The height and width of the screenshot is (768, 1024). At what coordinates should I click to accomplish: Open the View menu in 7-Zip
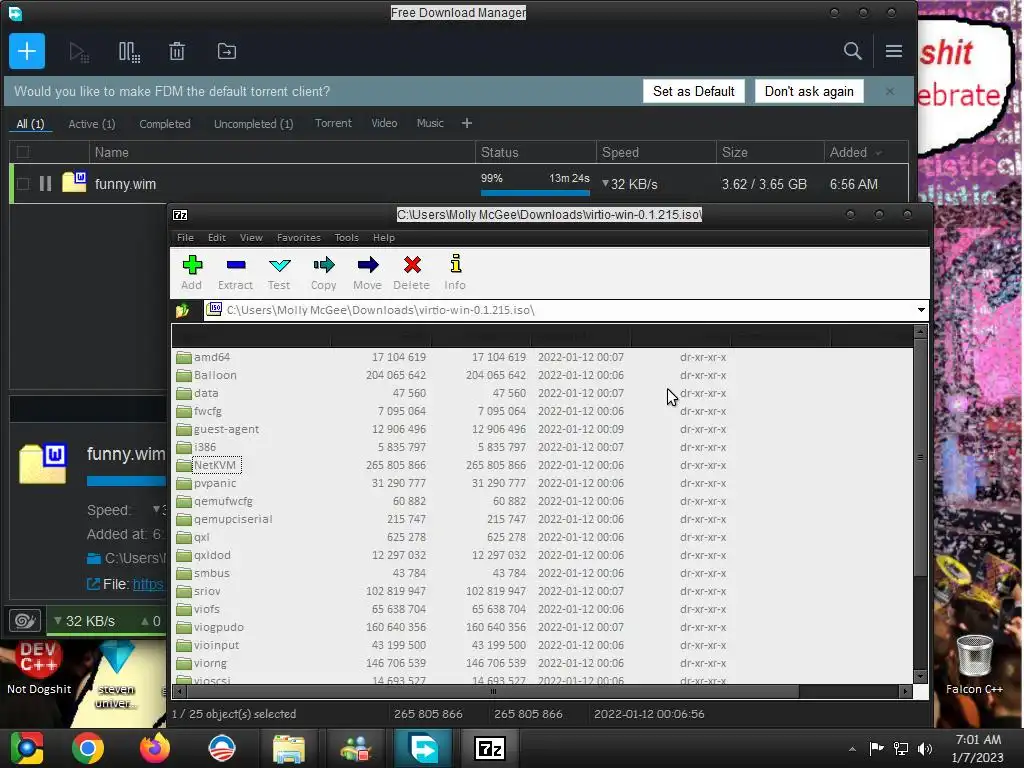pos(251,238)
